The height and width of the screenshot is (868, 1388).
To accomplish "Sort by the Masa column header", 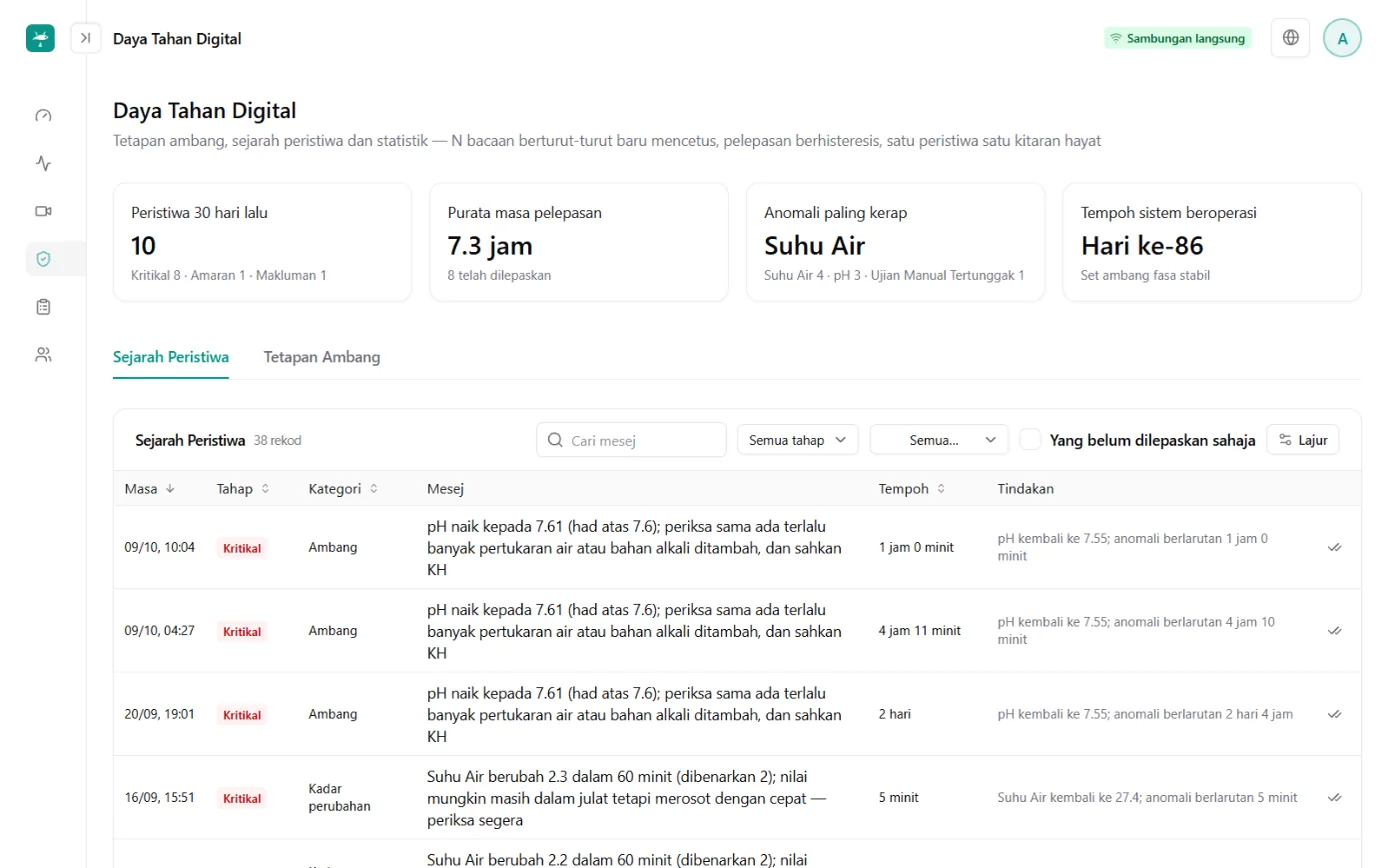I will (x=150, y=489).
